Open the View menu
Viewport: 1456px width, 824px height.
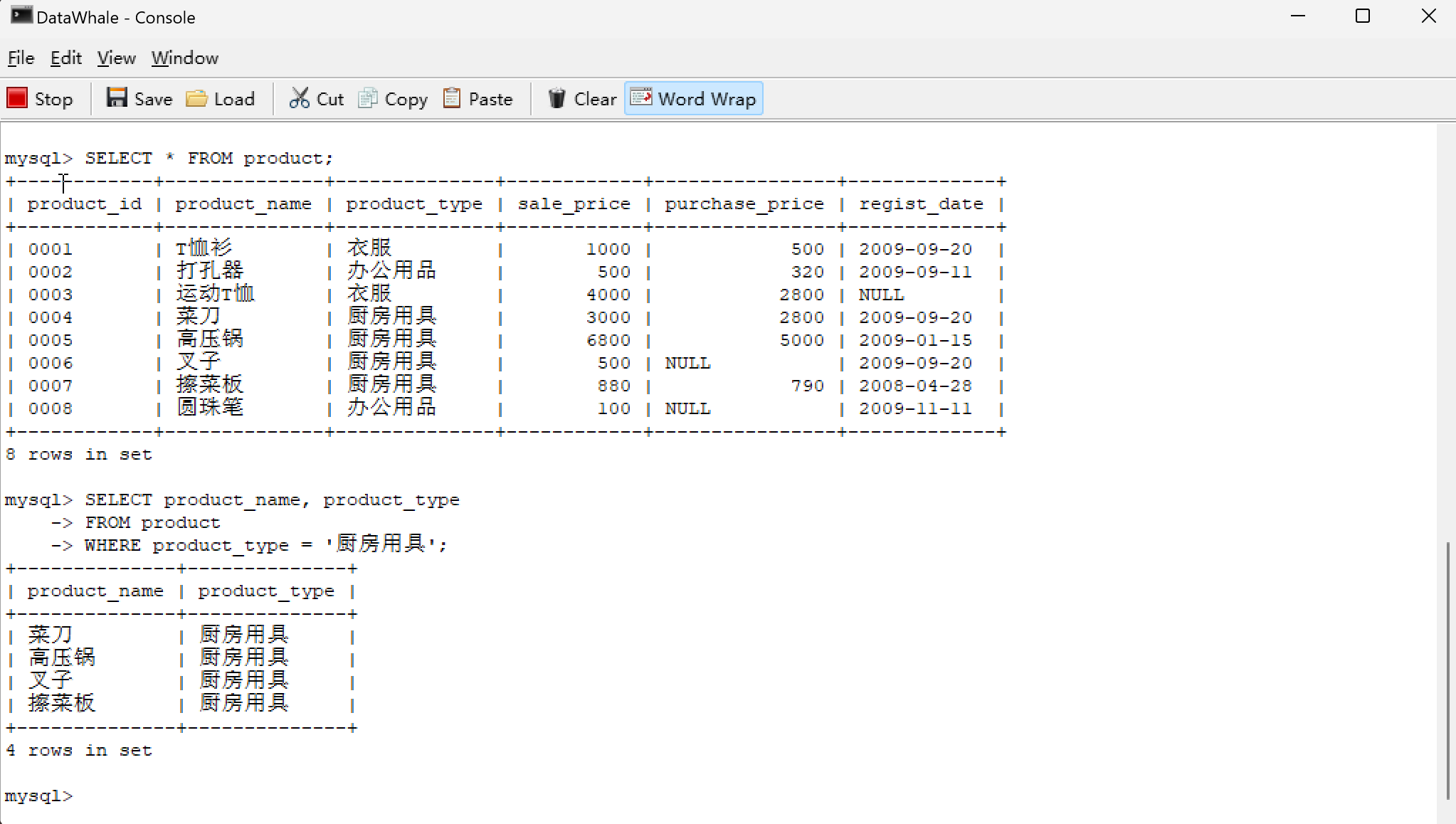point(116,58)
